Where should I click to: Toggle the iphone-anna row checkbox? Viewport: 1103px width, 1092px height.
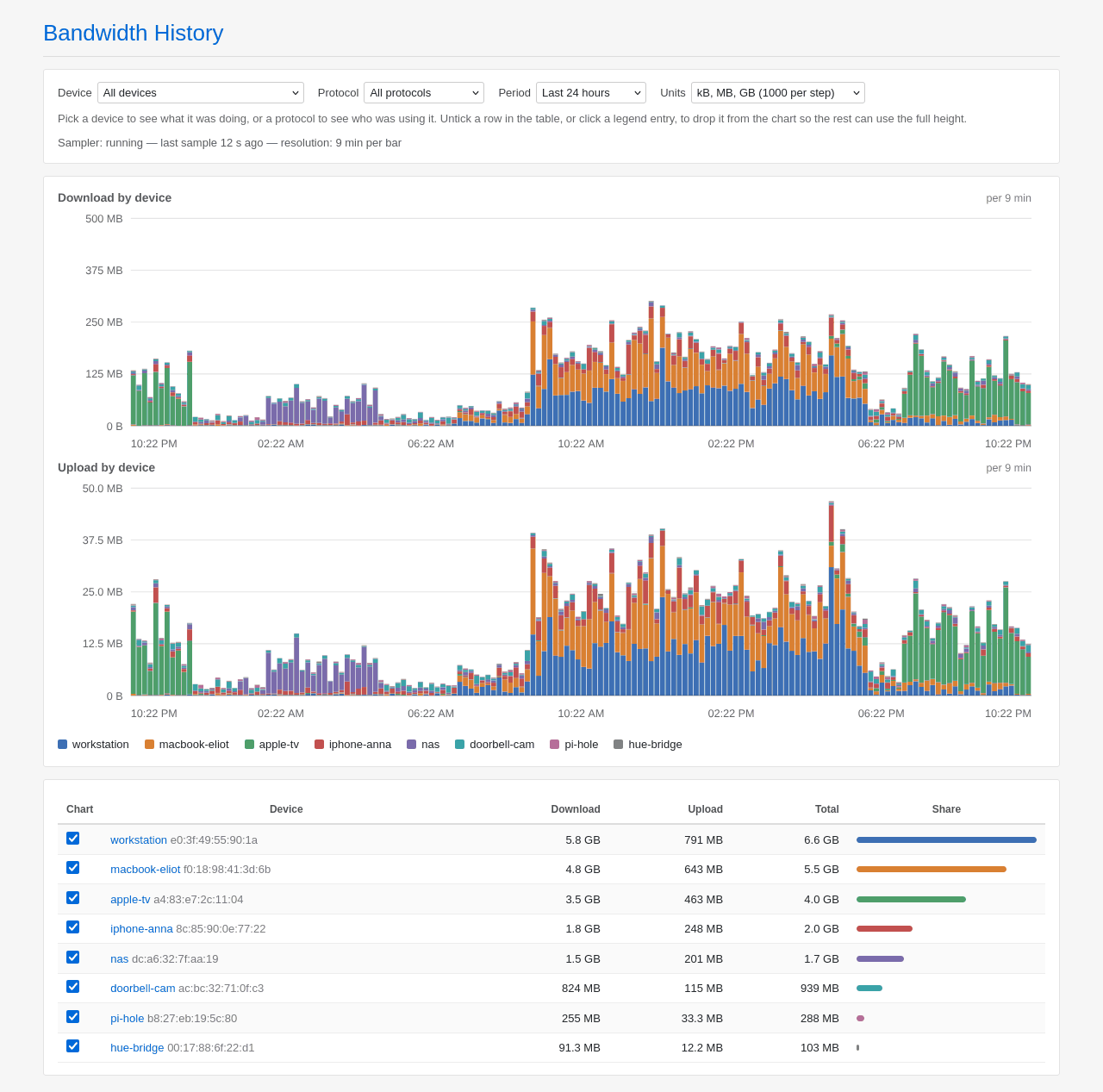pyautogui.click(x=73, y=927)
